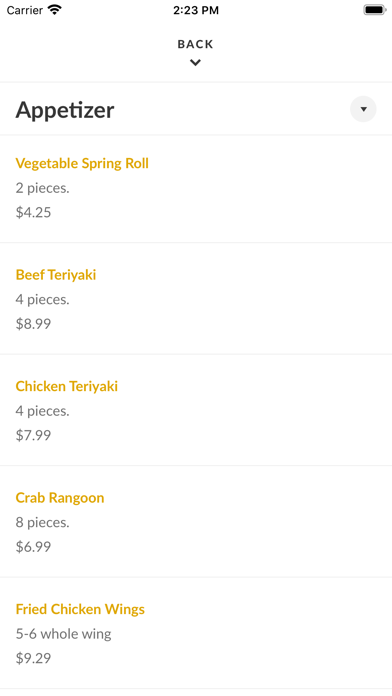
Task: Tap the BACK label at top
Action: pos(195,44)
